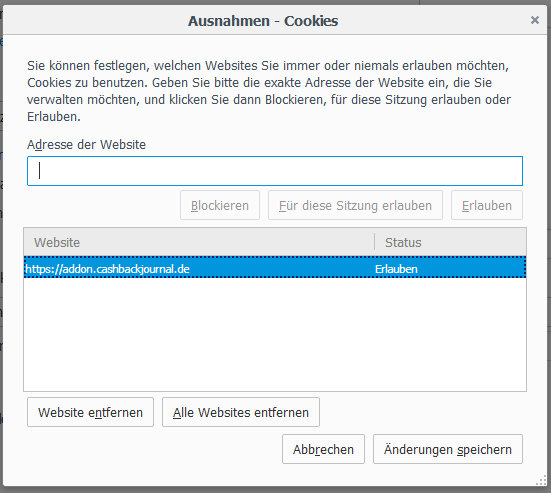
Task: Remove the selected site with Website entfernen
Action: 90,412
